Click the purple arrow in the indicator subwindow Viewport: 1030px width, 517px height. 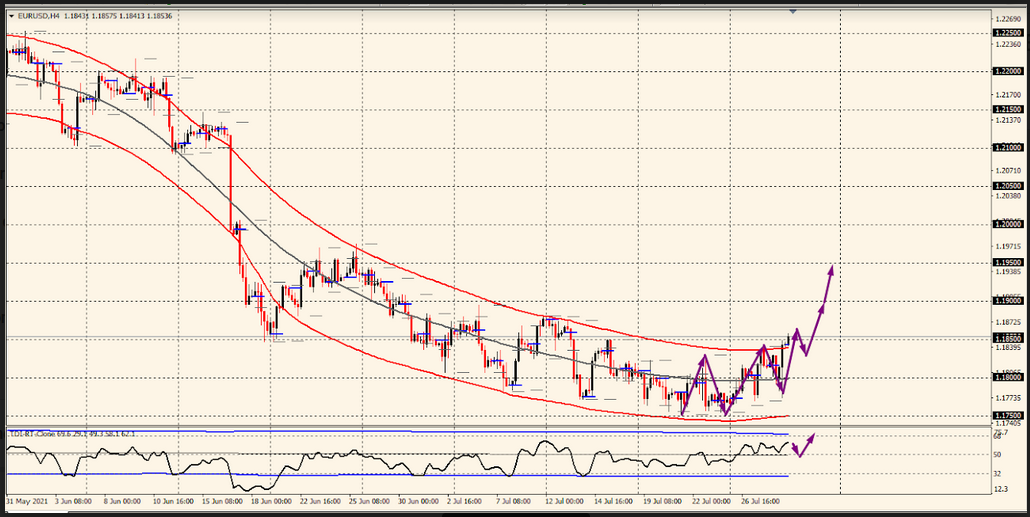point(805,445)
